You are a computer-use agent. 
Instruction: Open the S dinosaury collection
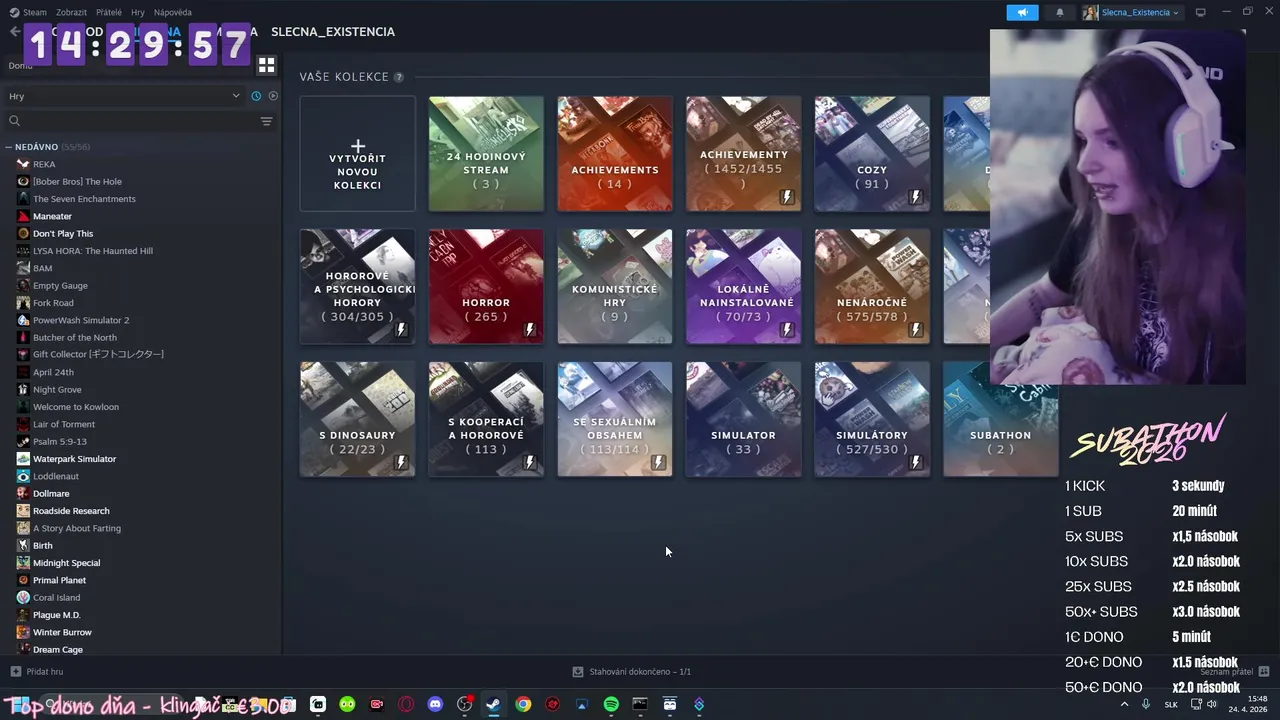pos(357,419)
